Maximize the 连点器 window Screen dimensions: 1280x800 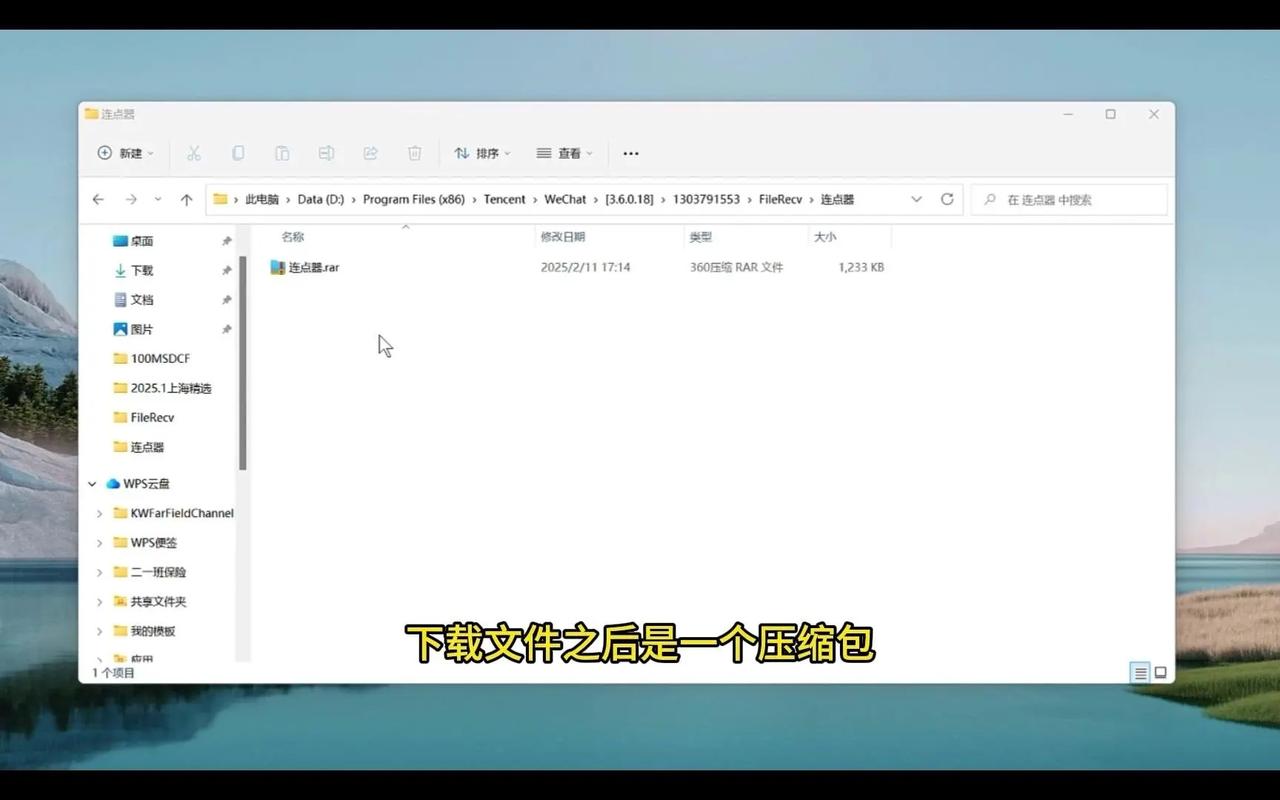click(x=1110, y=114)
